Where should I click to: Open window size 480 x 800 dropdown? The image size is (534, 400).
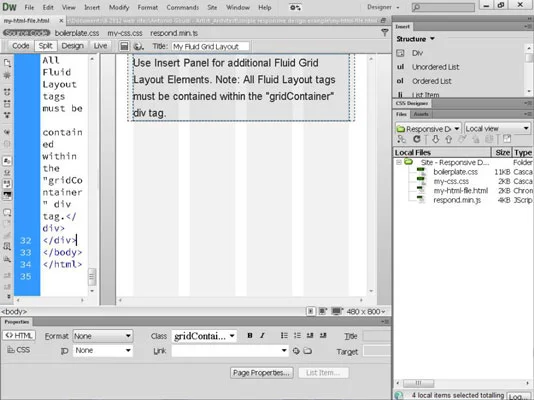[x=366, y=311]
